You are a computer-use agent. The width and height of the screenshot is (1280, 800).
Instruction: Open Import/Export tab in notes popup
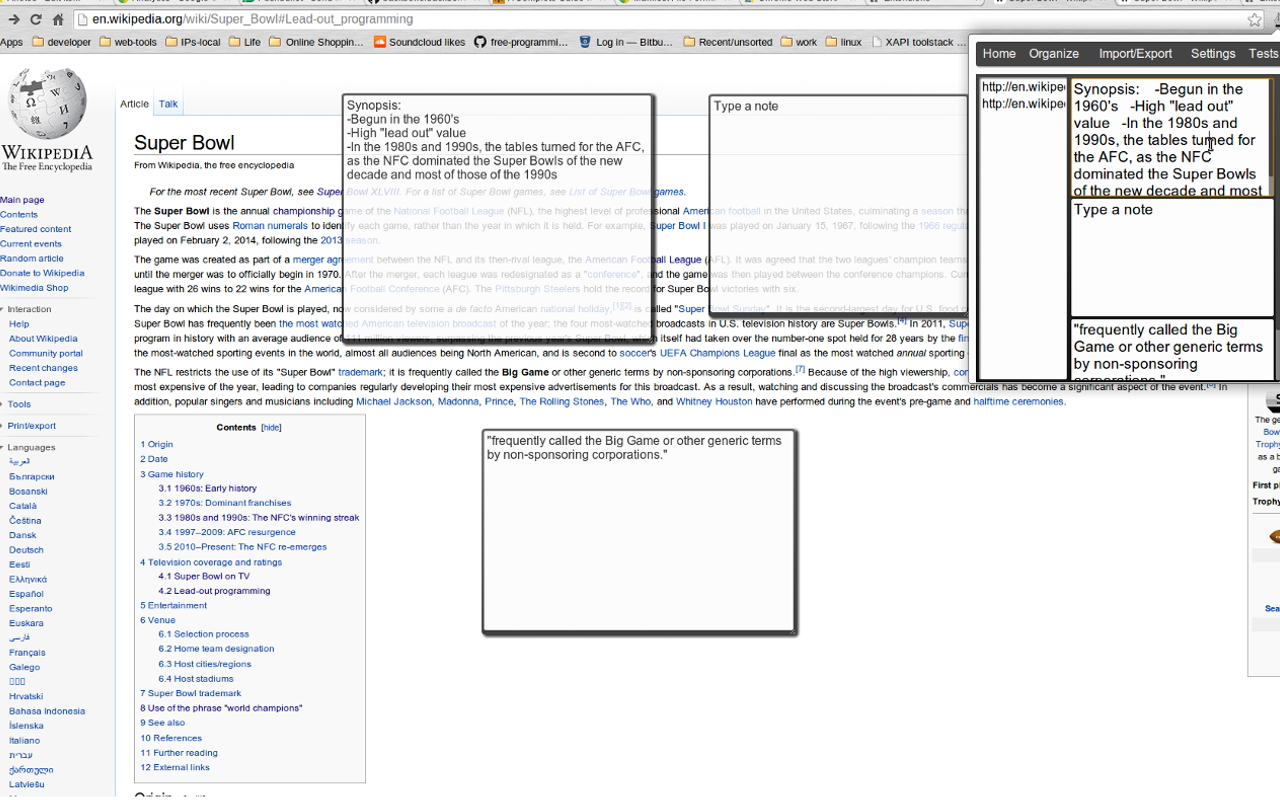click(1135, 54)
